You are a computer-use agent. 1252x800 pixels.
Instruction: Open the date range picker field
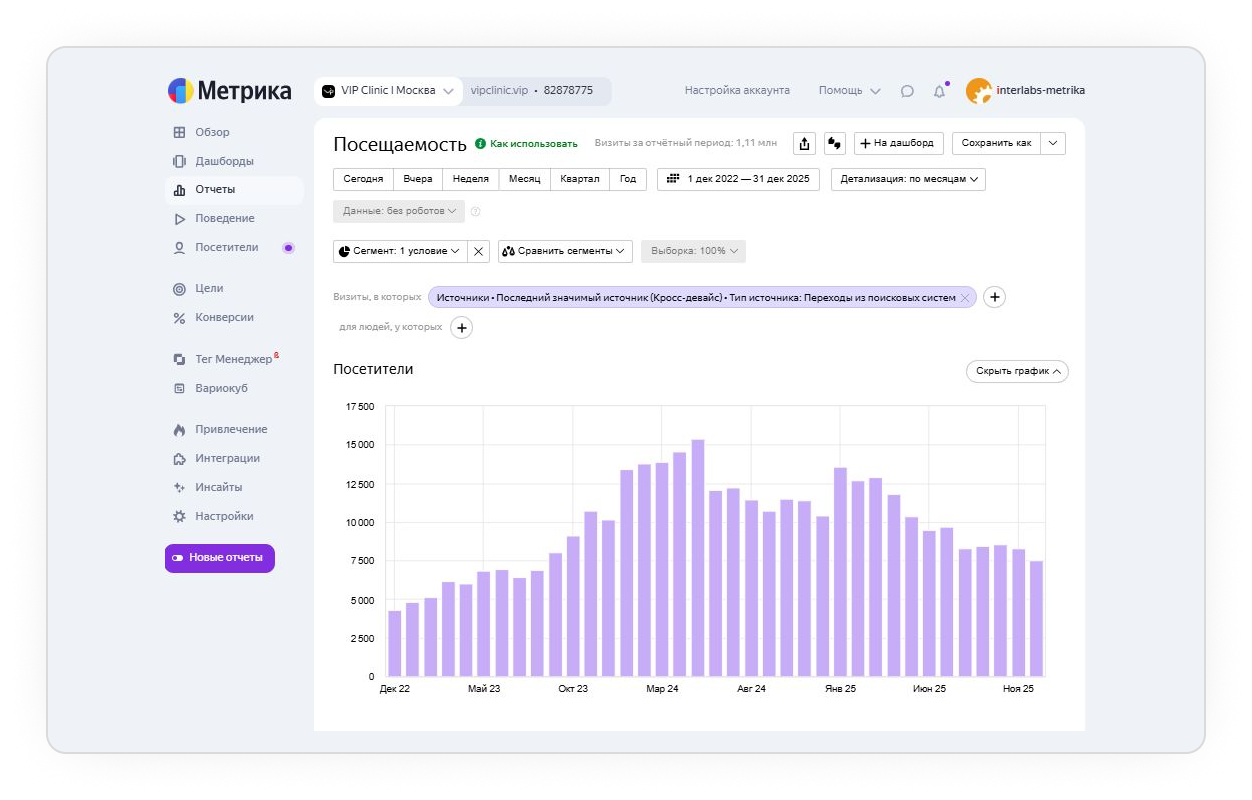coord(738,179)
